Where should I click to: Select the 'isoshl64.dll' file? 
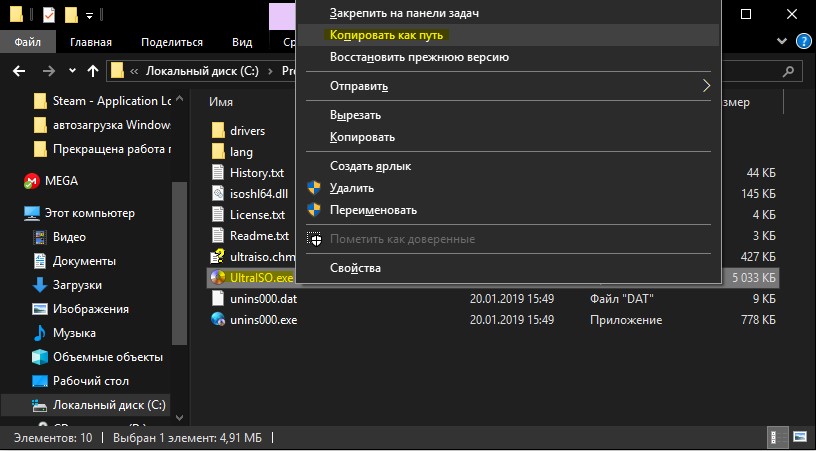pyautogui.click(x=258, y=194)
